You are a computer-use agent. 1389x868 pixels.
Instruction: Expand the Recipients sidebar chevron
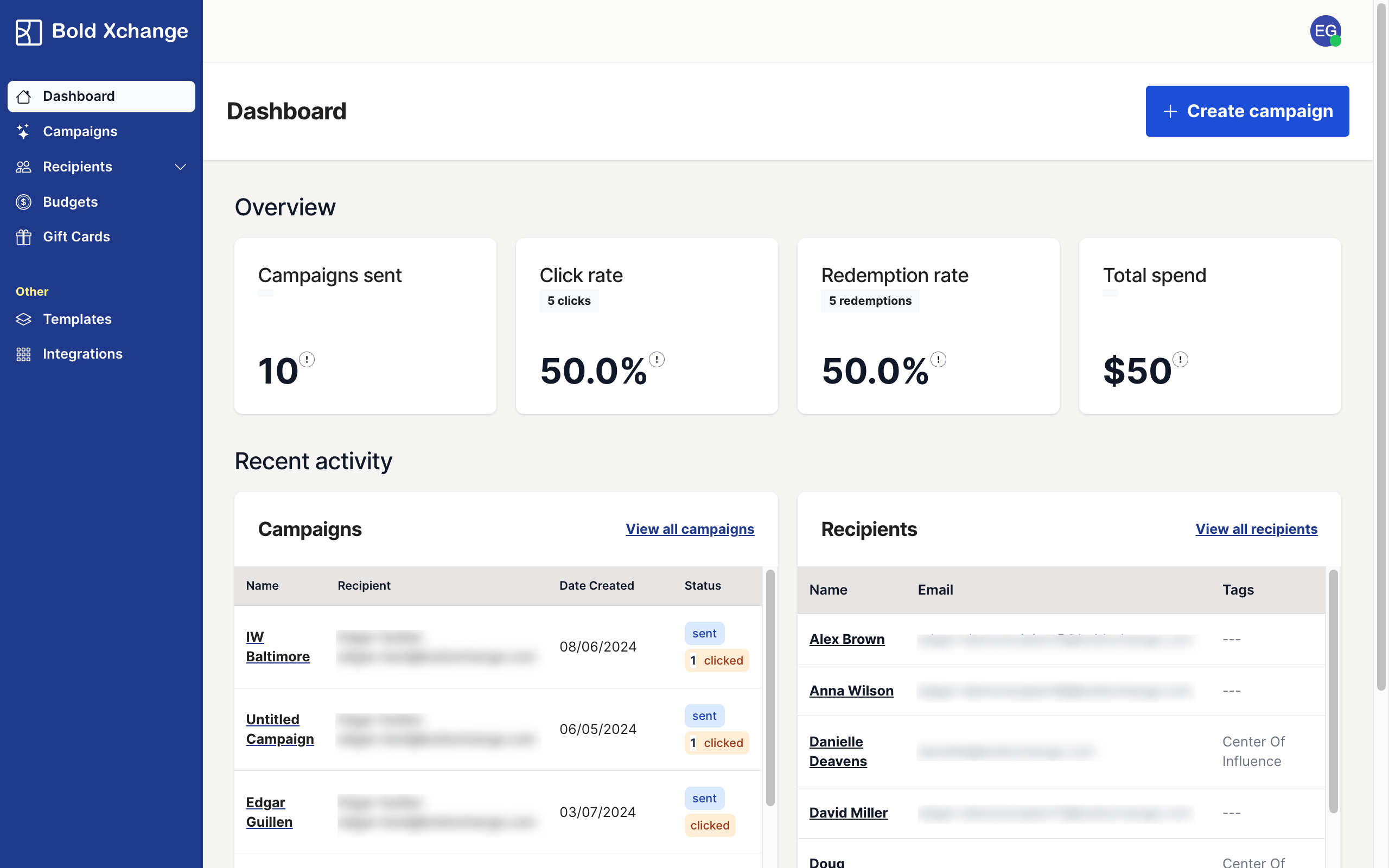pos(180,167)
